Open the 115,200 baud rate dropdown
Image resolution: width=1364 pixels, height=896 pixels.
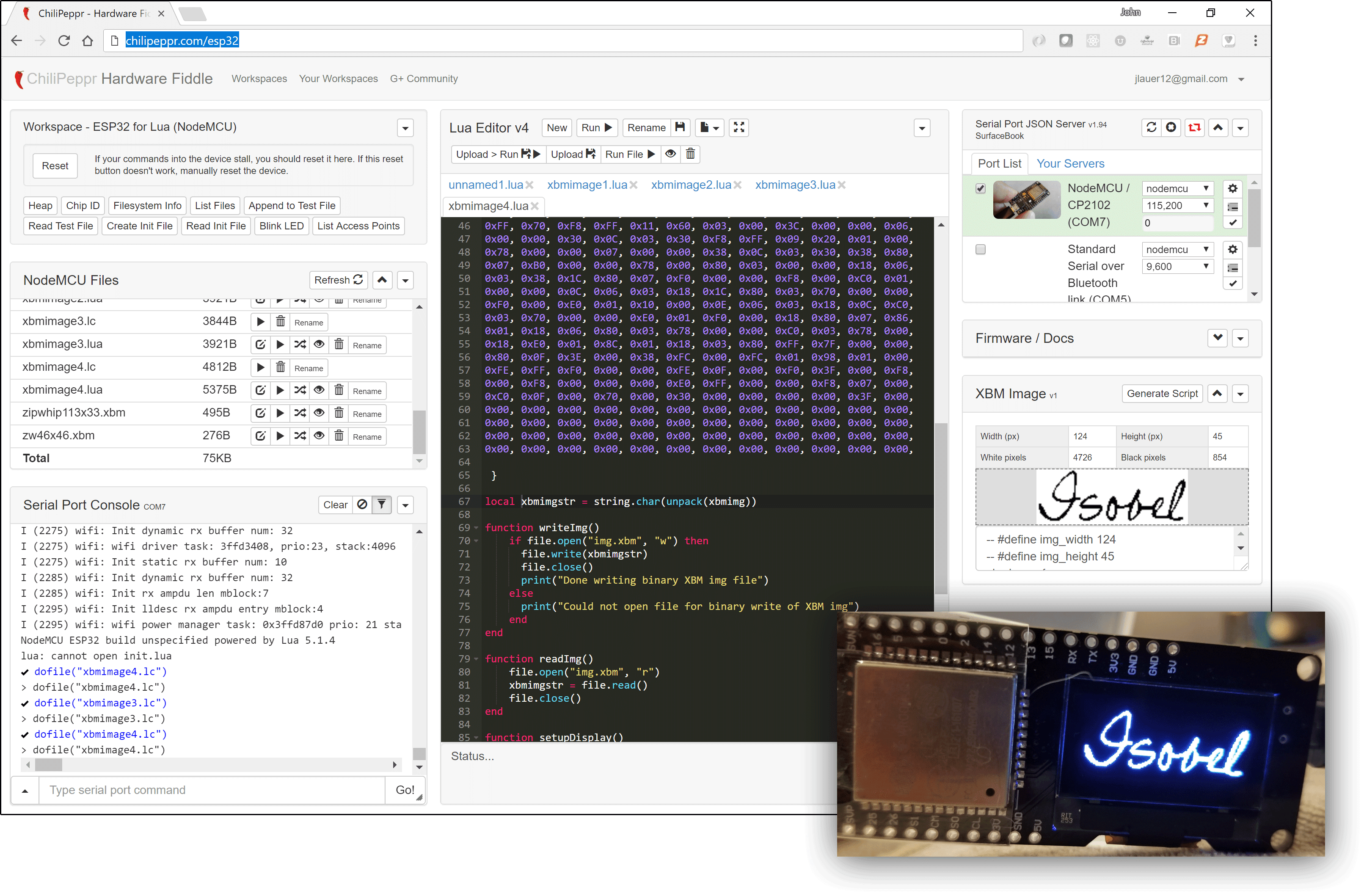click(1177, 205)
